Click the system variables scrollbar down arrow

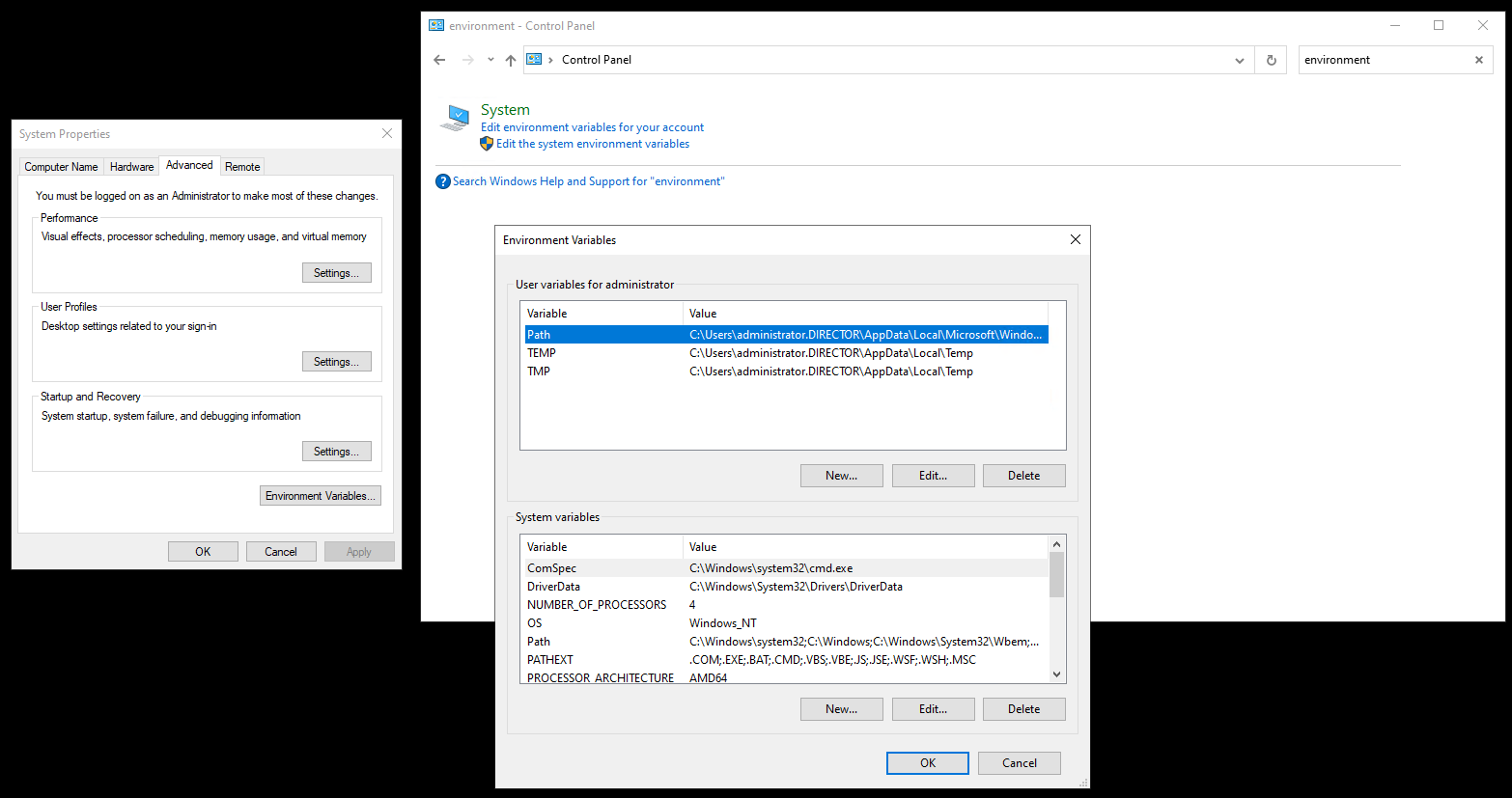[1055, 674]
